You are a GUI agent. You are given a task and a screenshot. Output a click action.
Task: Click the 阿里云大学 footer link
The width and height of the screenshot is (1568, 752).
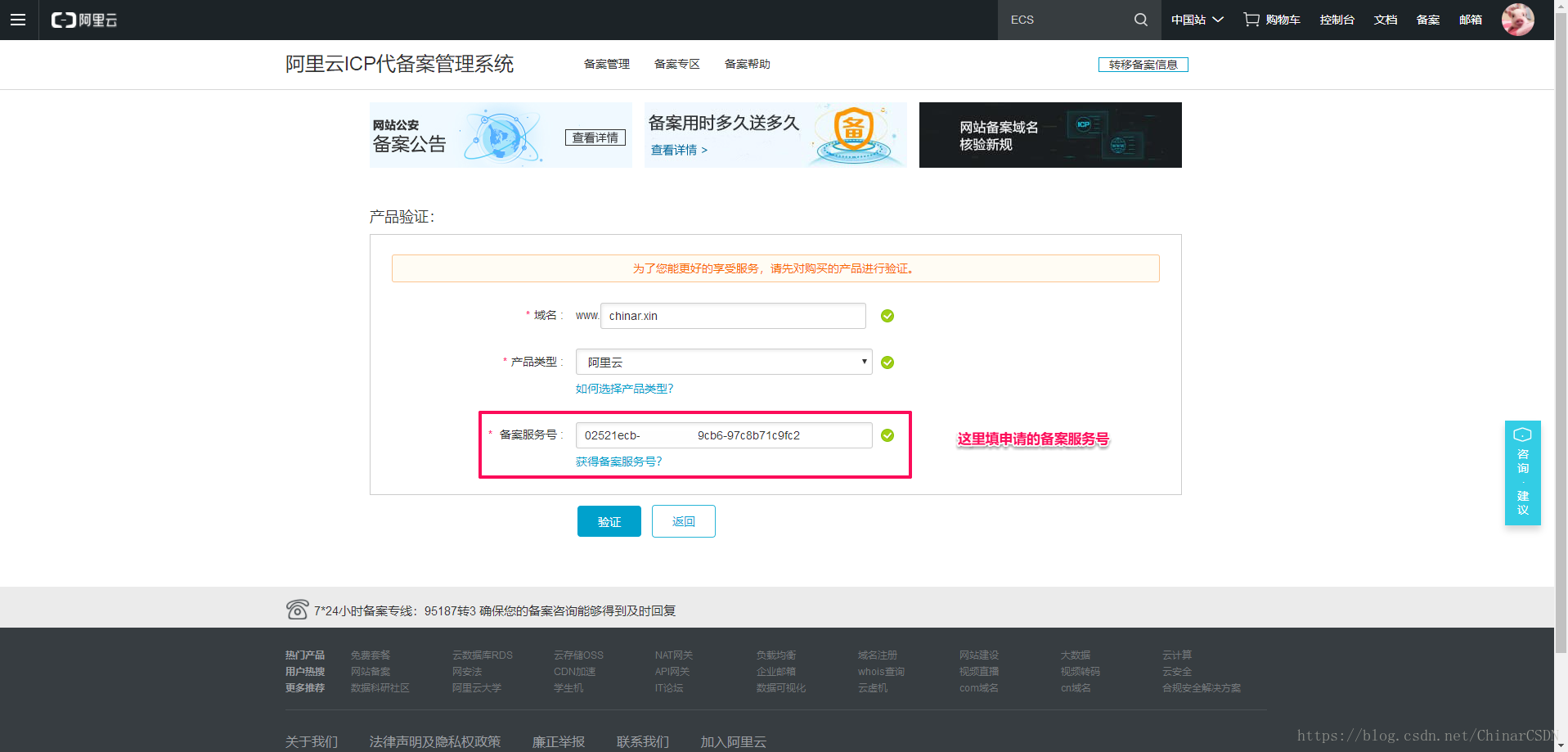pyautogui.click(x=477, y=687)
